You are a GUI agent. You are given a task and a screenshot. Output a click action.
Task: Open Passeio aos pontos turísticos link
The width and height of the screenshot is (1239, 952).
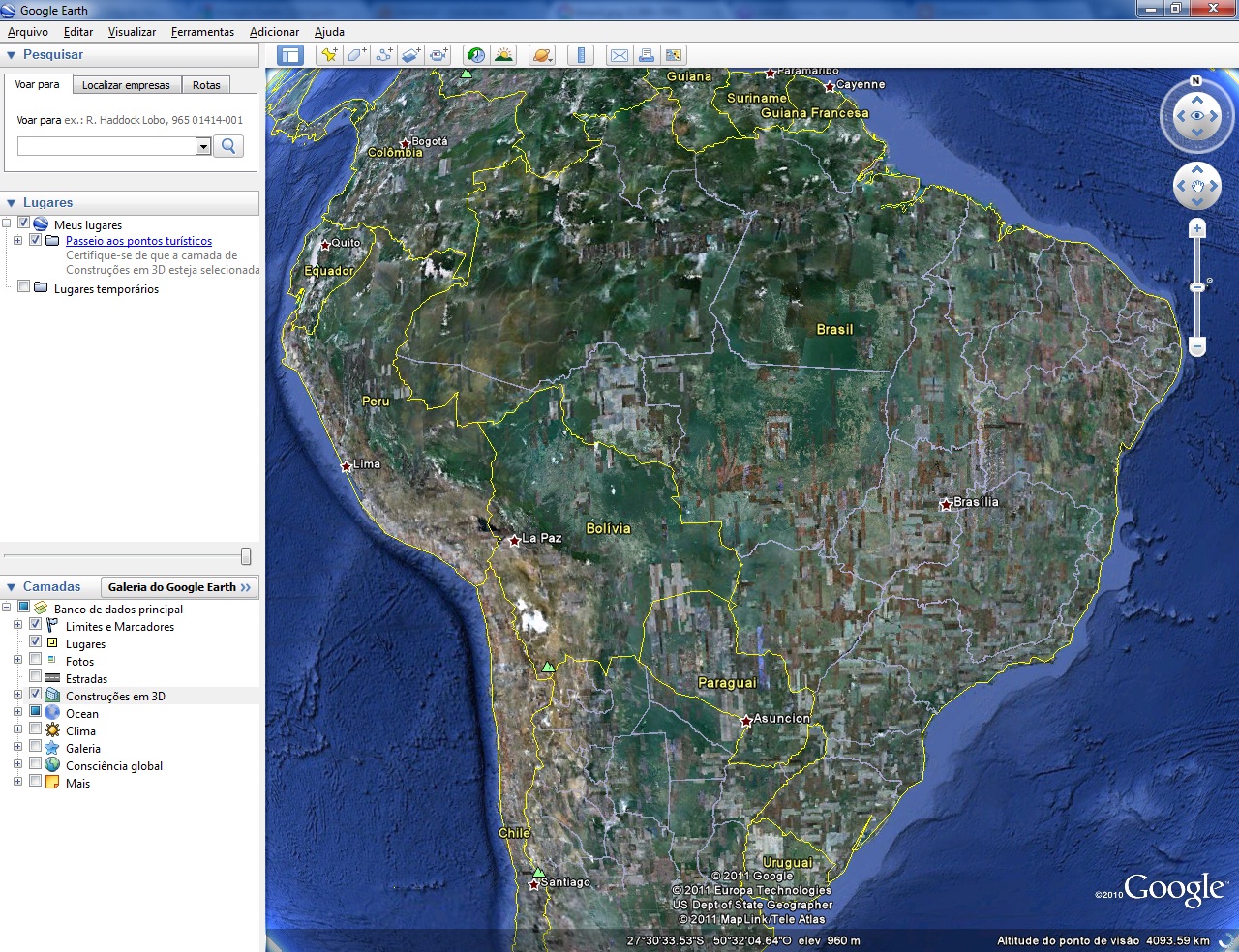point(138,240)
